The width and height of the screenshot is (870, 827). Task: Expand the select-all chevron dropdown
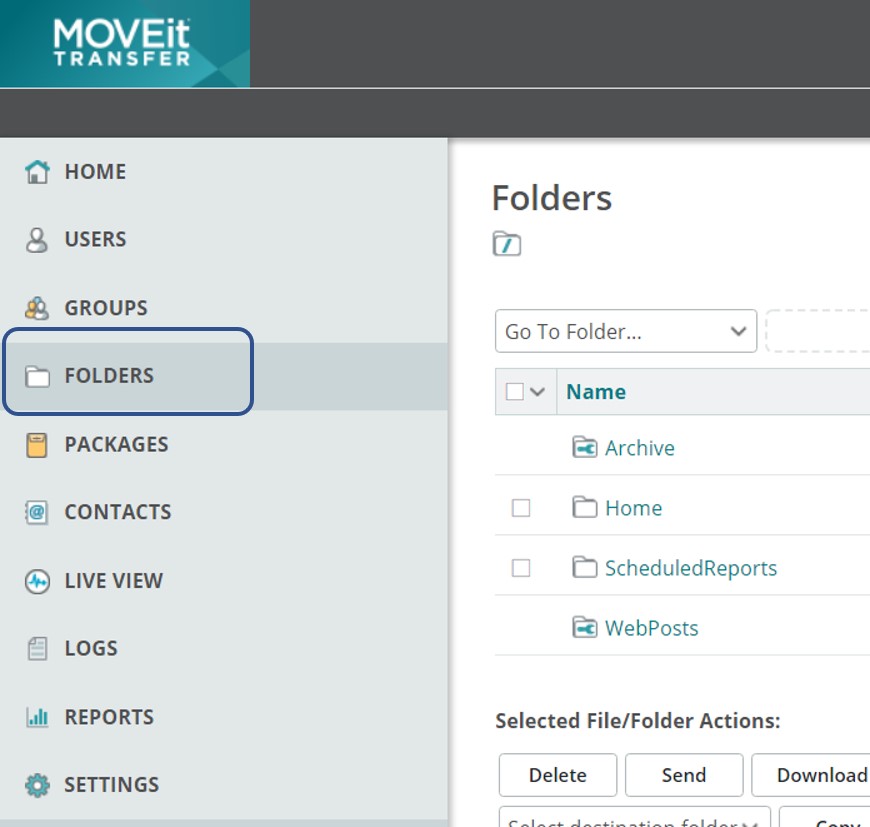[x=537, y=392]
